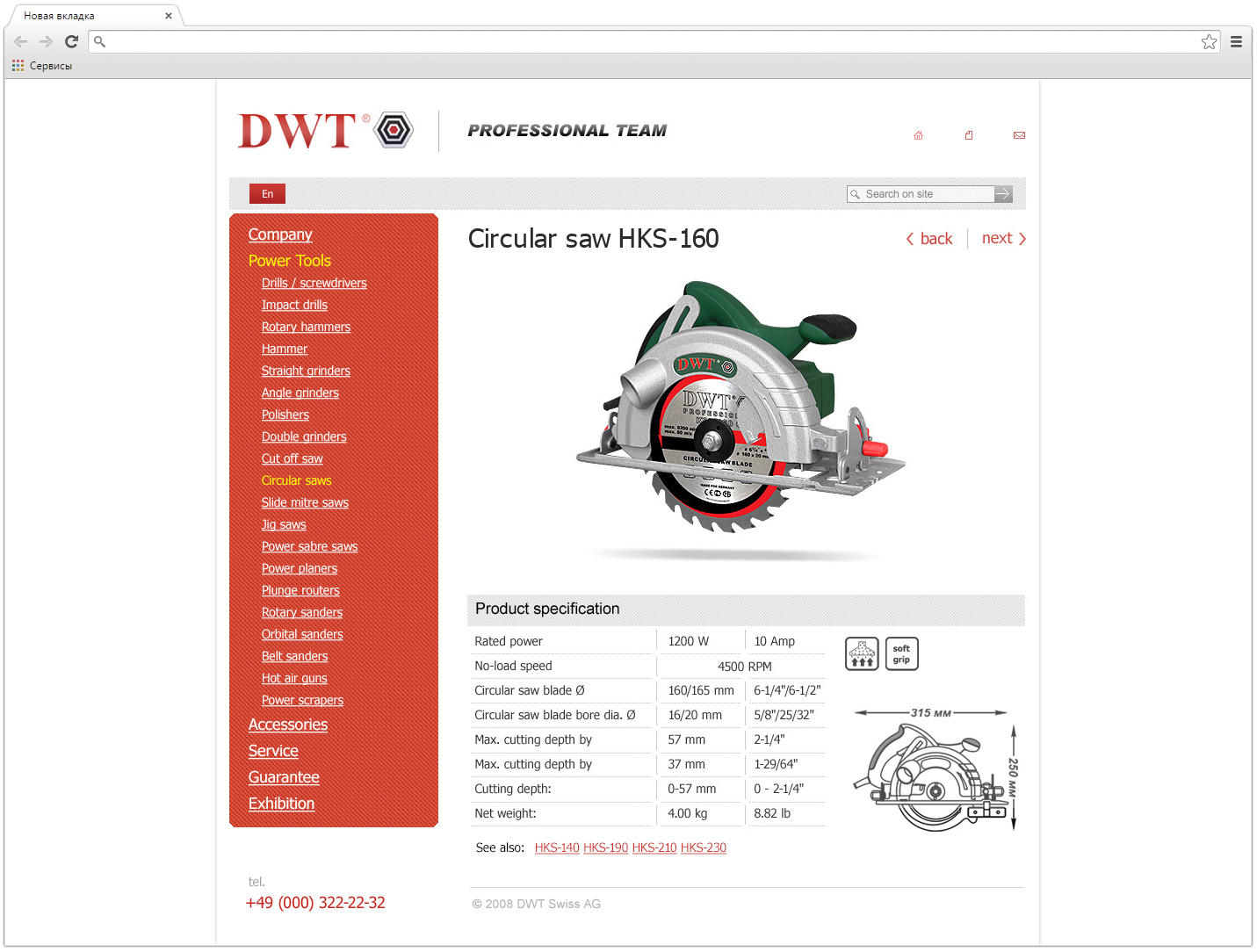Open Slide mitre saws category
Screen dimensions: 1257x952
[x=305, y=502]
